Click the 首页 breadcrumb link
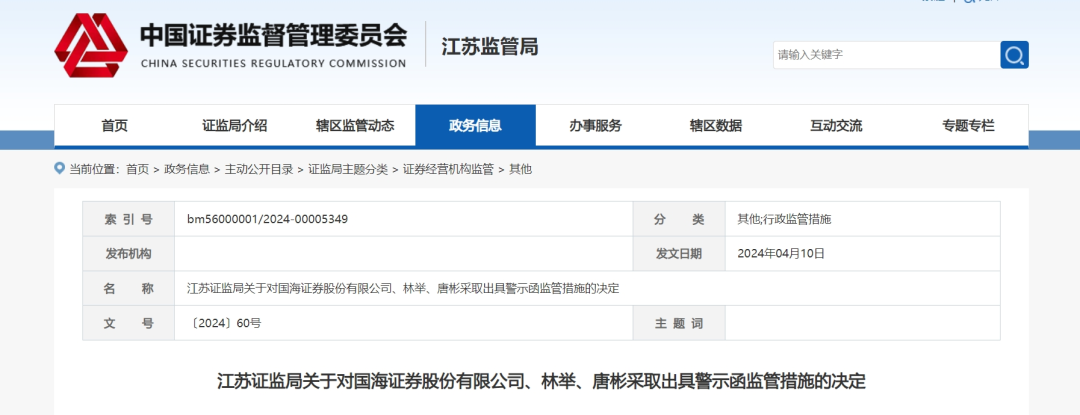 137,169
